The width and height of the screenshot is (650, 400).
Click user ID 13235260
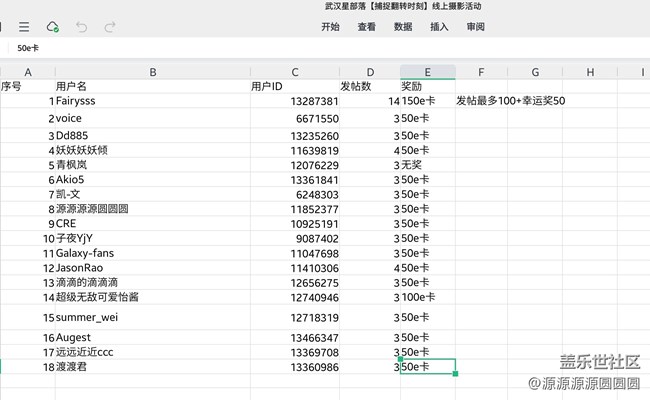pyautogui.click(x=295, y=136)
